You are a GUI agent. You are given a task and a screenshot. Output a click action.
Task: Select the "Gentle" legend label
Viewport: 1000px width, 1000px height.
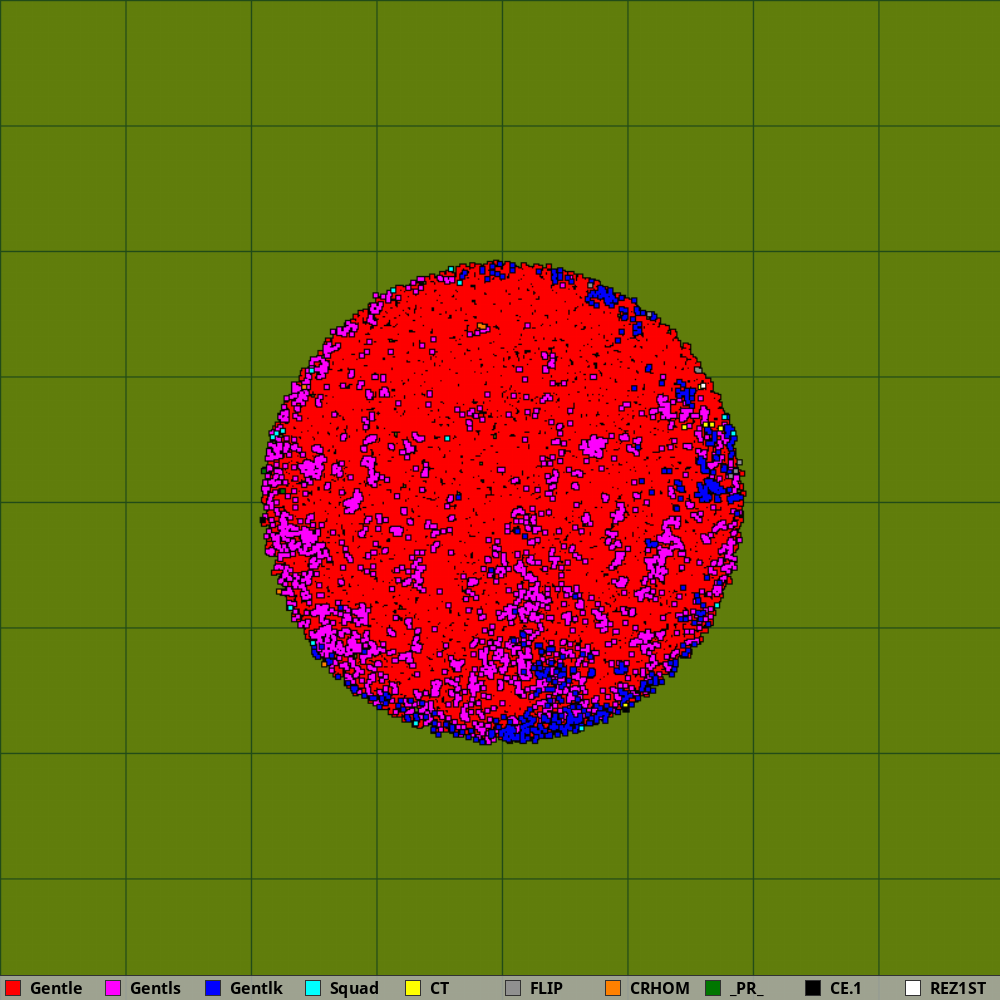56,988
